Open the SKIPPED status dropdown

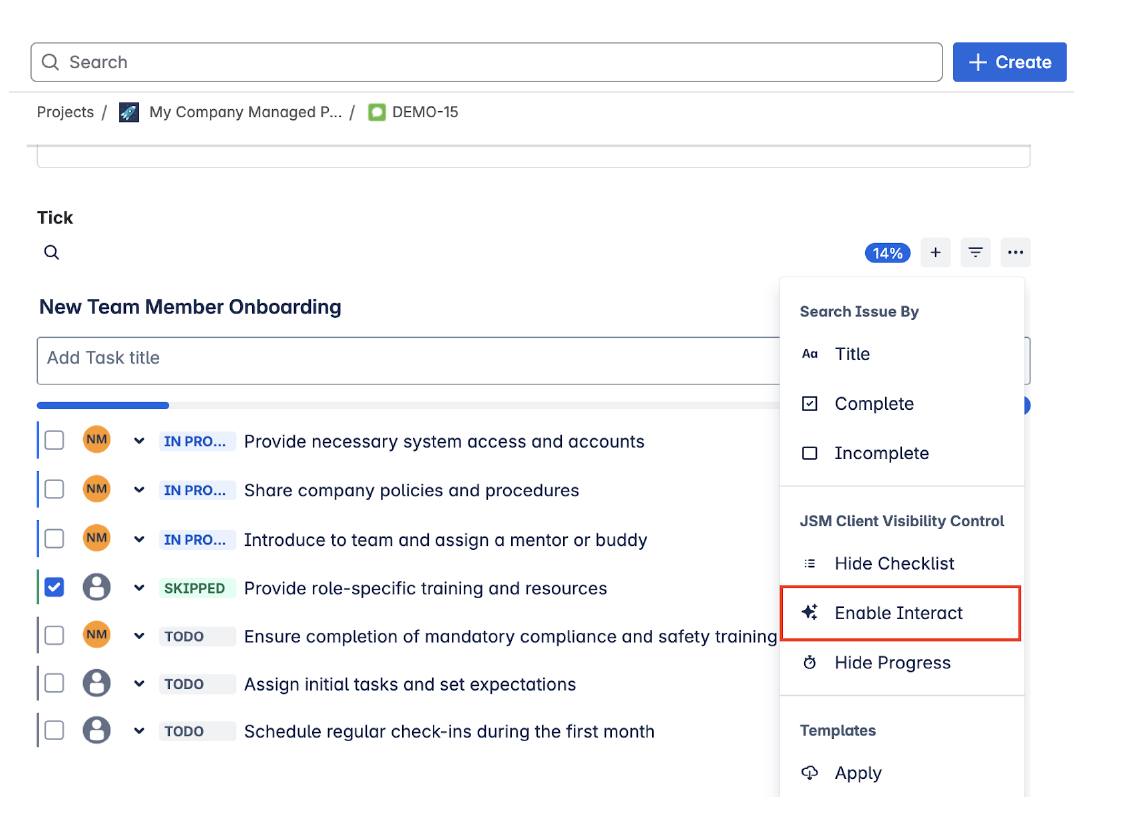point(198,587)
